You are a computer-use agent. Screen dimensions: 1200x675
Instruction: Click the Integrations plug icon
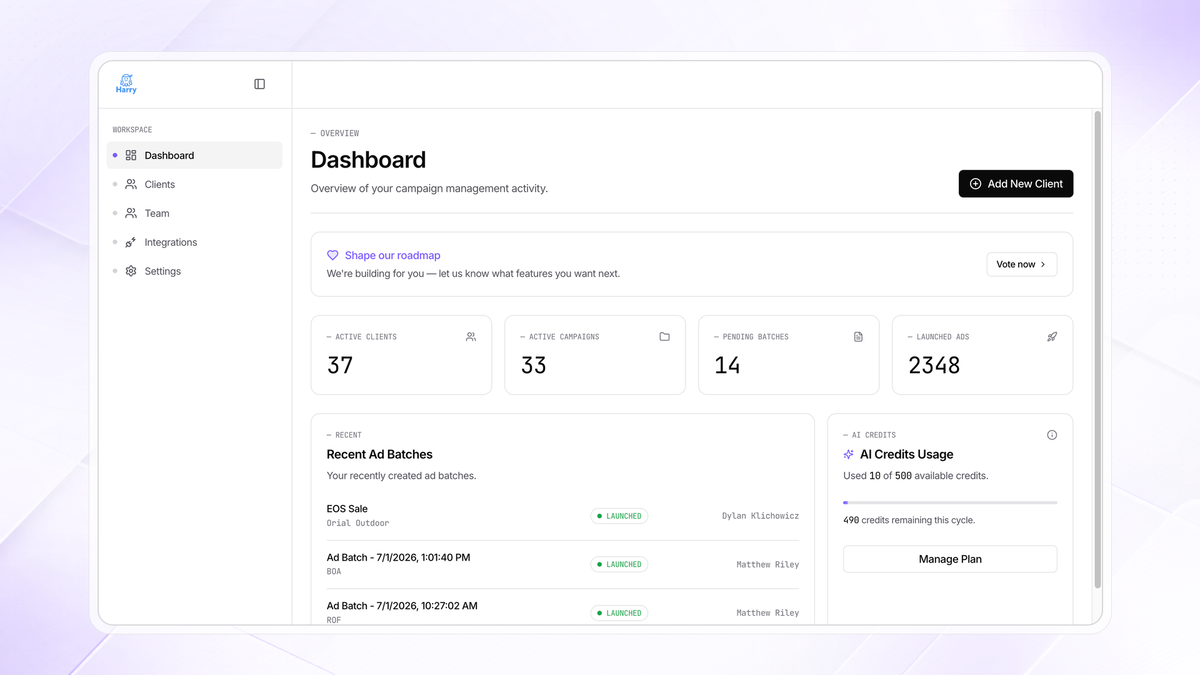click(131, 242)
